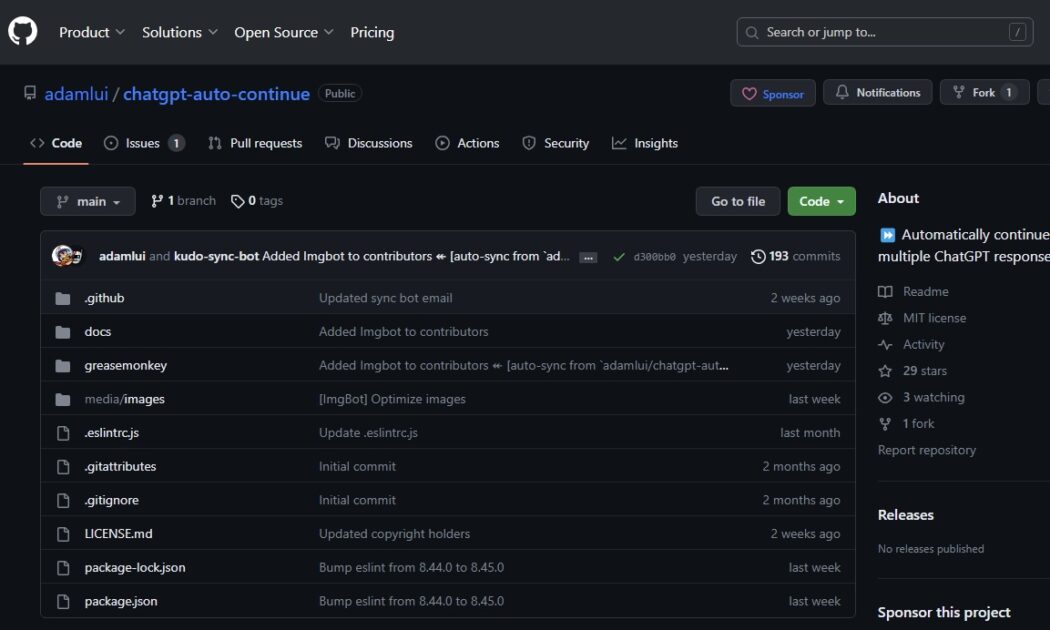View the 1 branch link
The height and width of the screenshot is (630, 1050).
coord(183,201)
